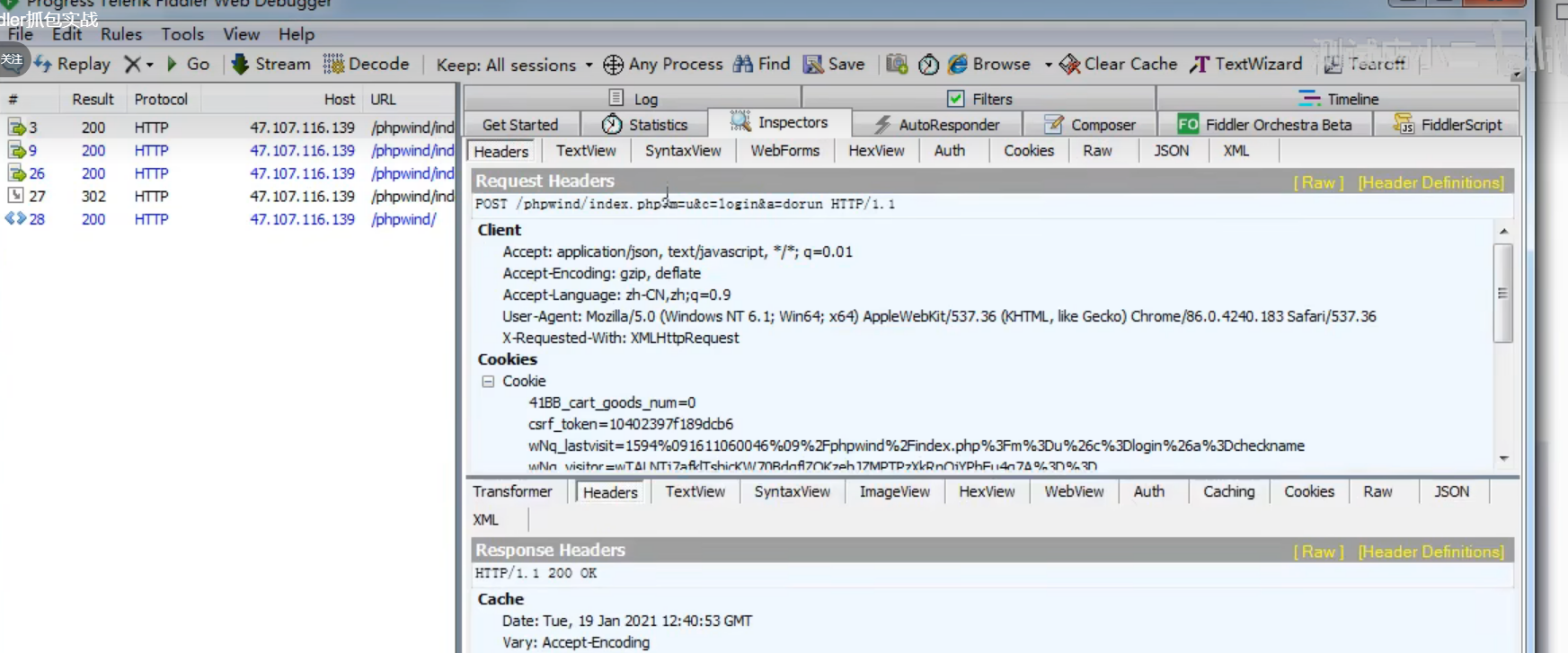Click the Any Process target icon
This screenshot has height=653, width=1568.
click(x=613, y=65)
